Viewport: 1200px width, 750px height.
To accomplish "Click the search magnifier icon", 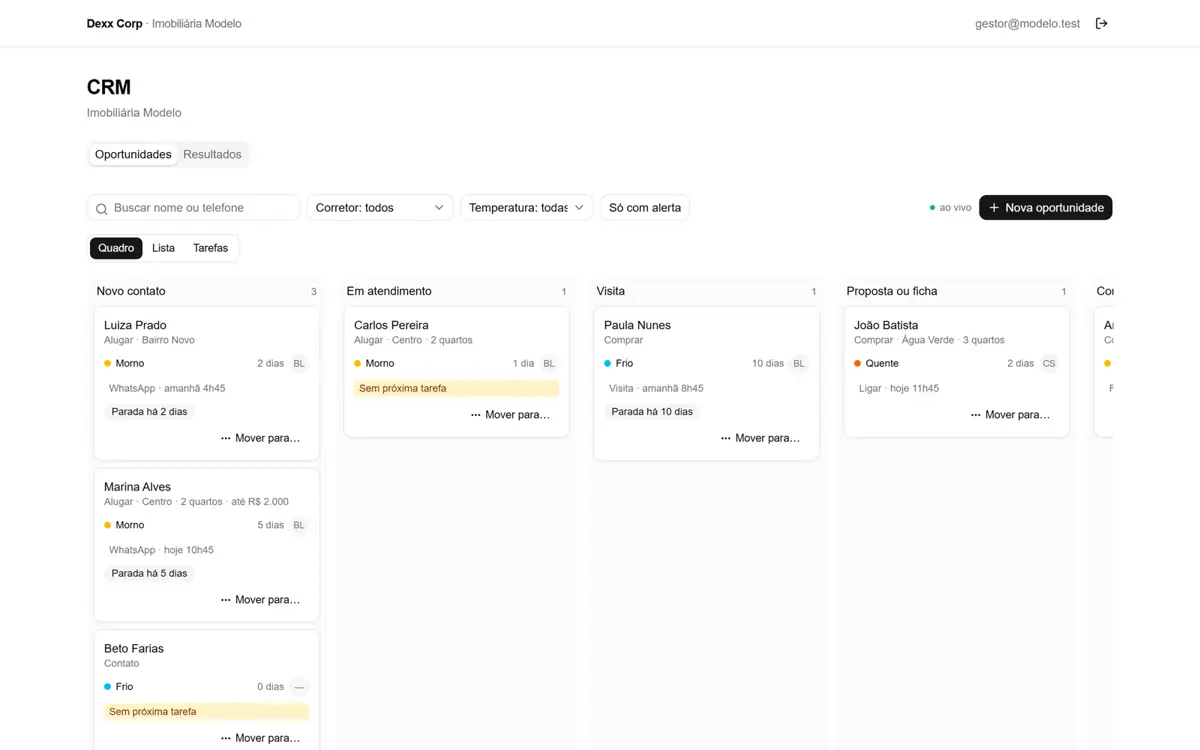I will point(101,208).
